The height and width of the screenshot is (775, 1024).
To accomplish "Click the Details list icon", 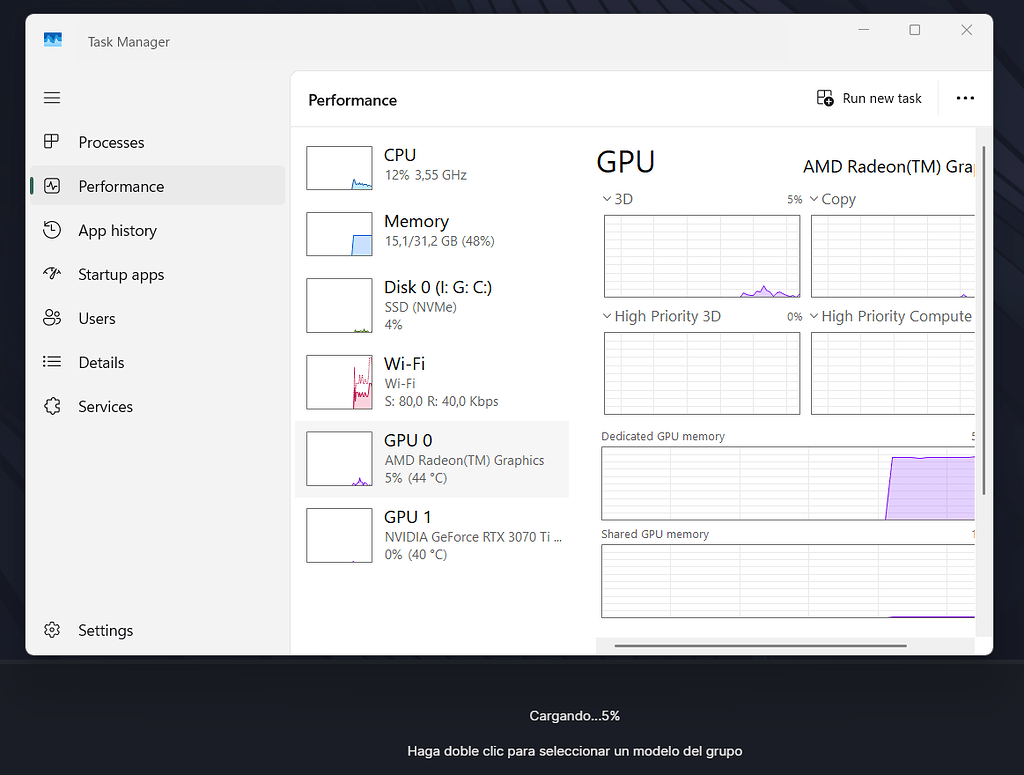I will 52,362.
